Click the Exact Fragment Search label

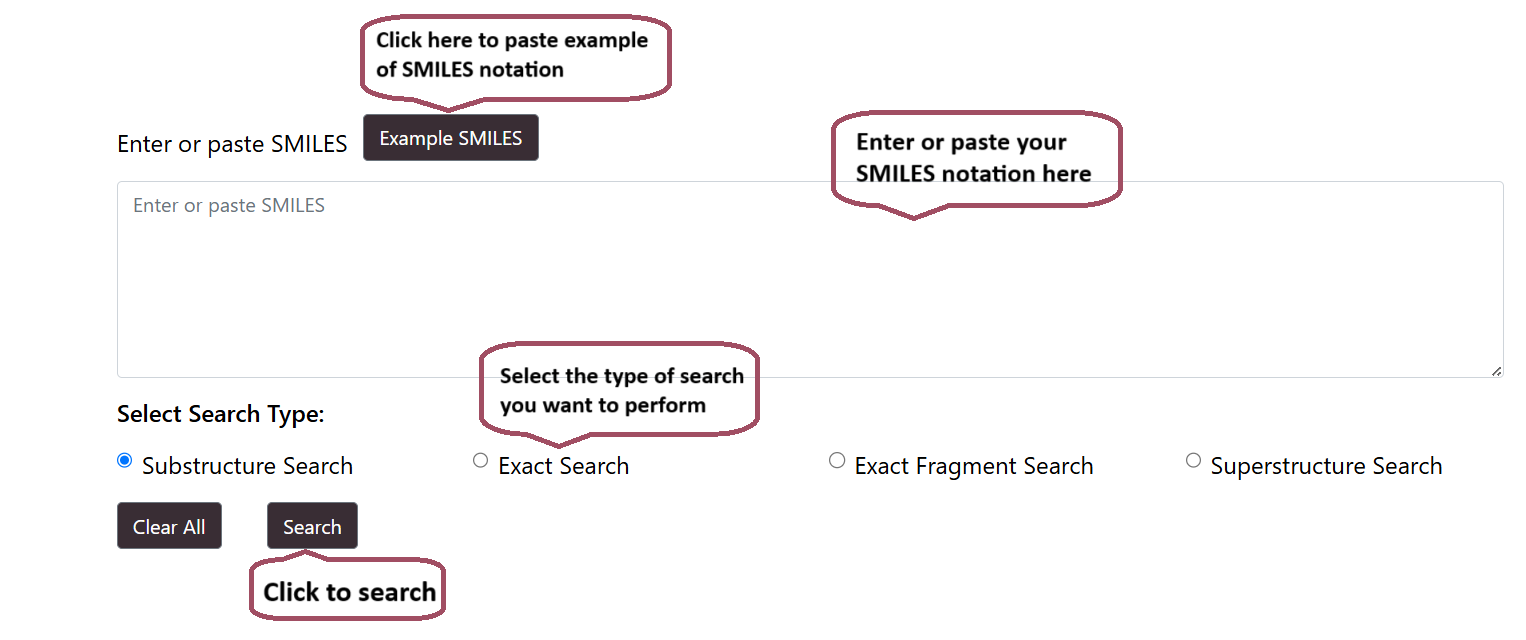click(973, 465)
